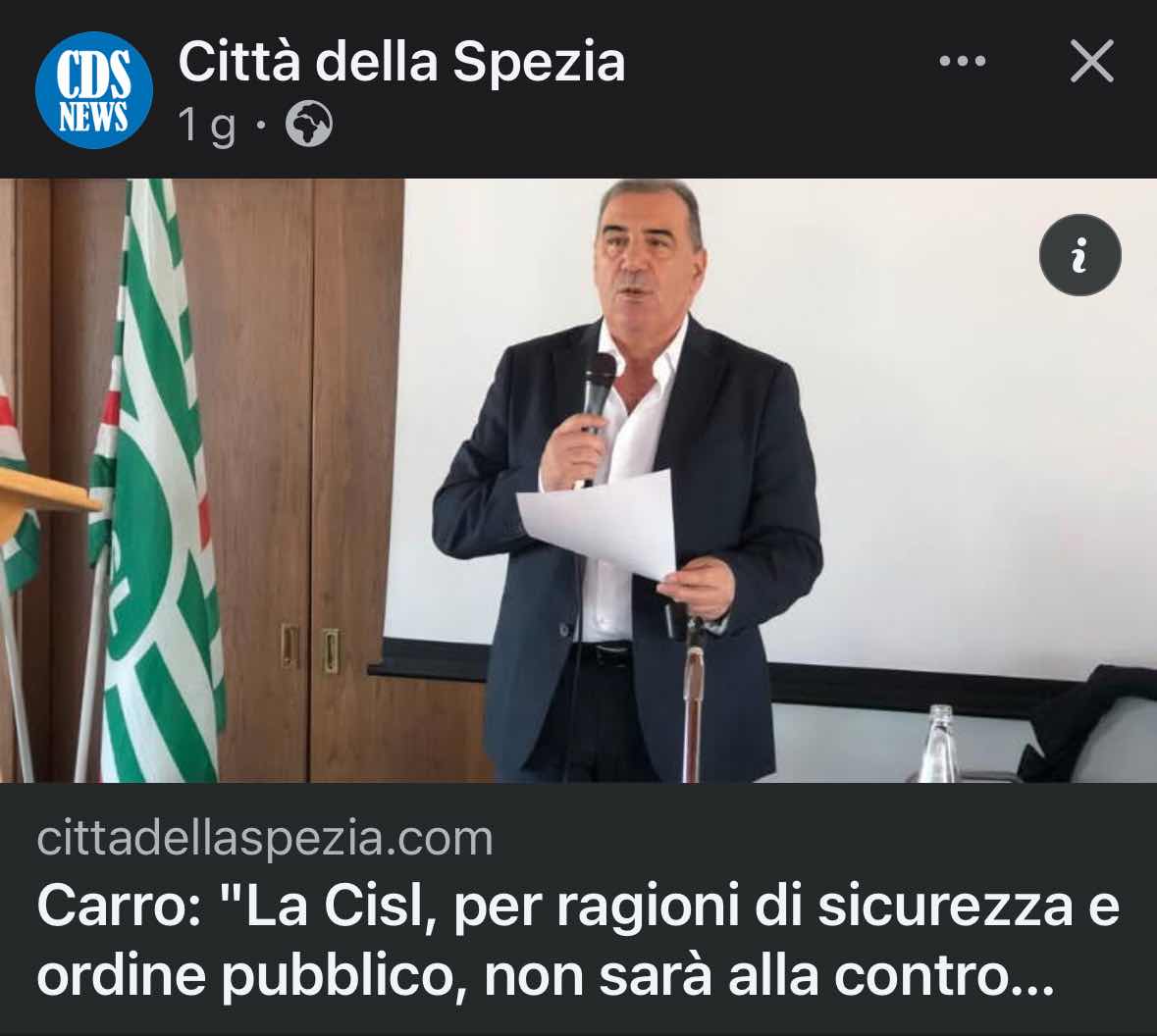Tap the page title in the post header
This screenshot has height=1036, width=1157.
click(x=401, y=62)
